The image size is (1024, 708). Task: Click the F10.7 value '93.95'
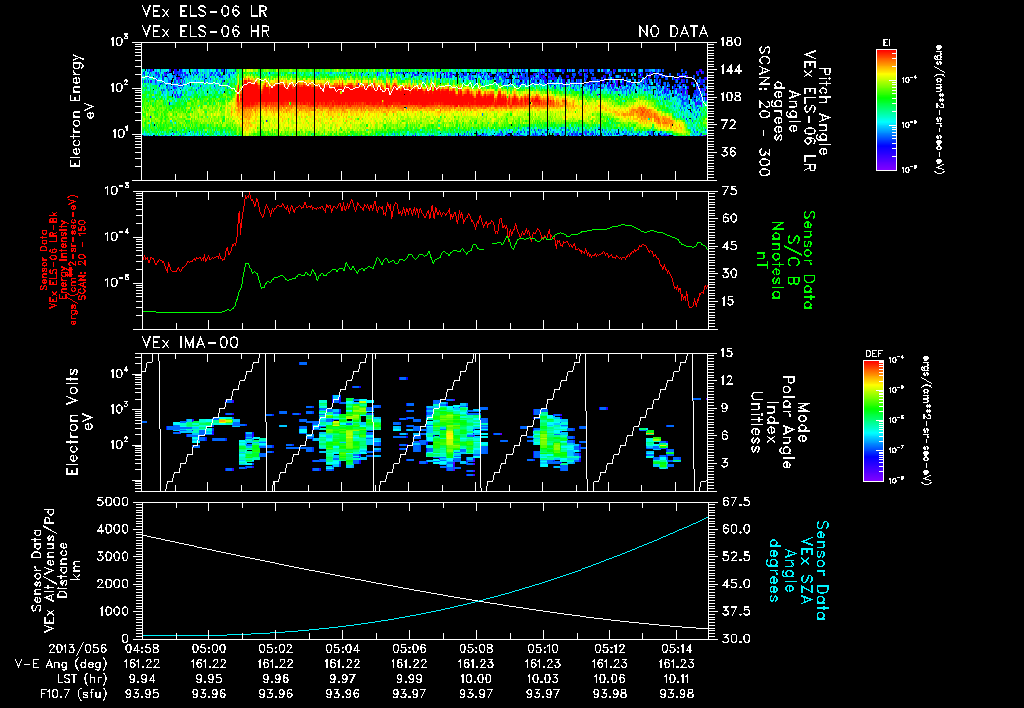pos(142,694)
